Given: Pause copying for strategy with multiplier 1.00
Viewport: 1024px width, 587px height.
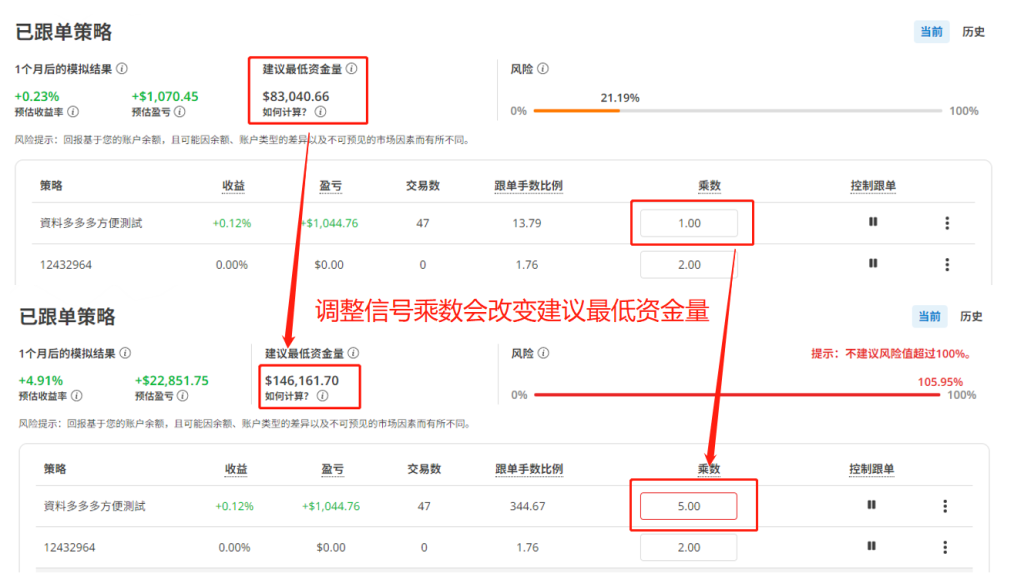Looking at the screenshot, I should (x=873, y=222).
